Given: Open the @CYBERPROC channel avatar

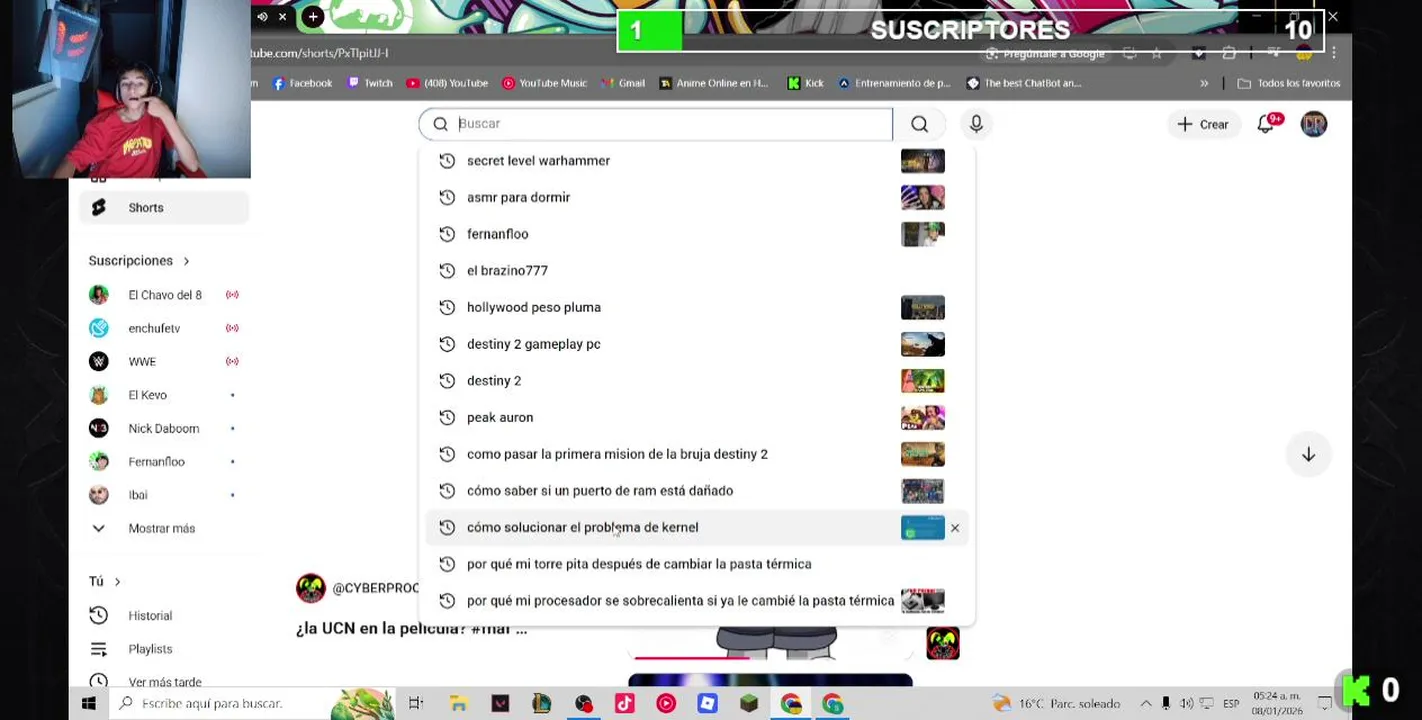Looking at the screenshot, I should click(311, 588).
